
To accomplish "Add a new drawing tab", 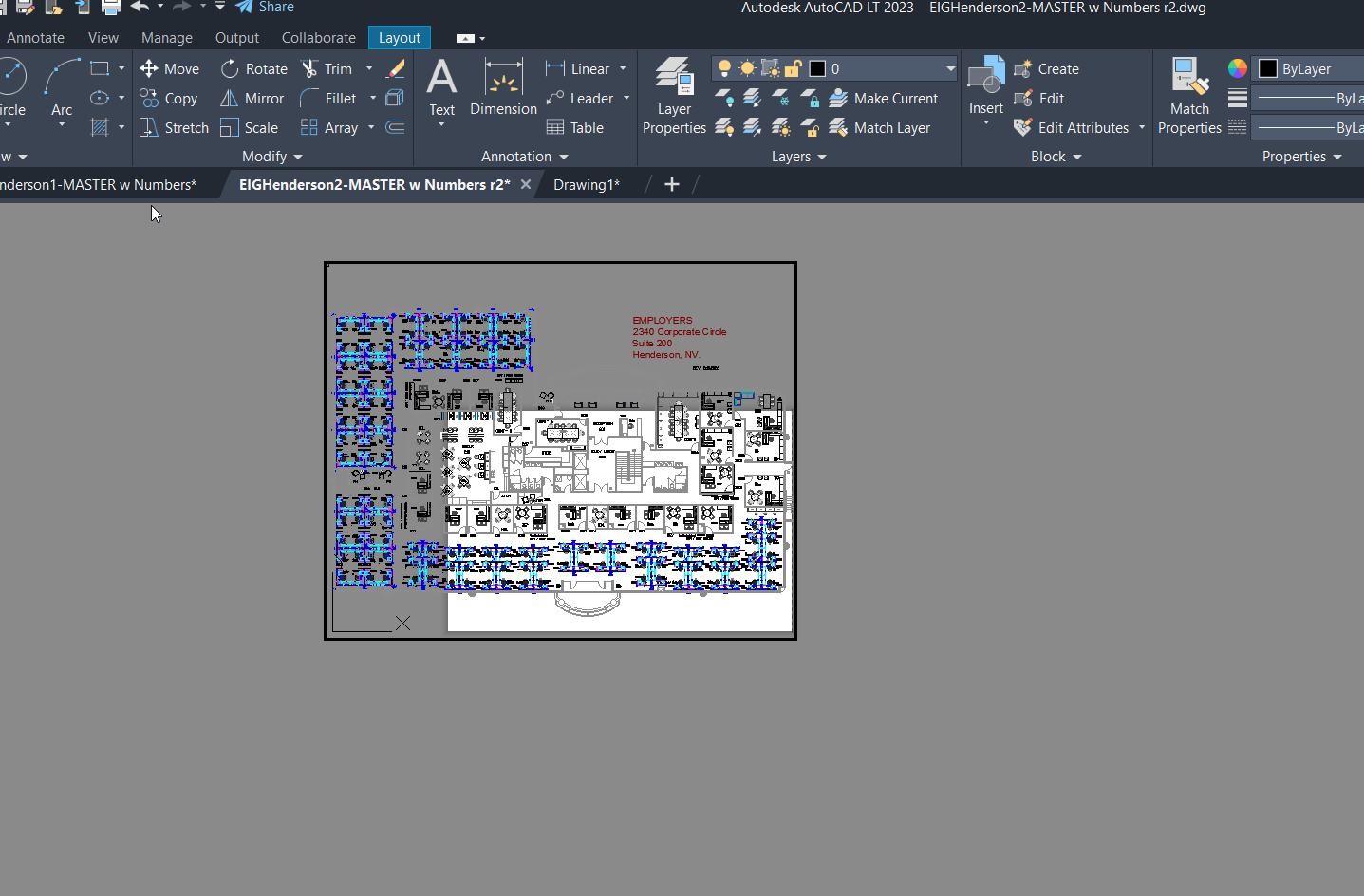I will click(672, 184).
